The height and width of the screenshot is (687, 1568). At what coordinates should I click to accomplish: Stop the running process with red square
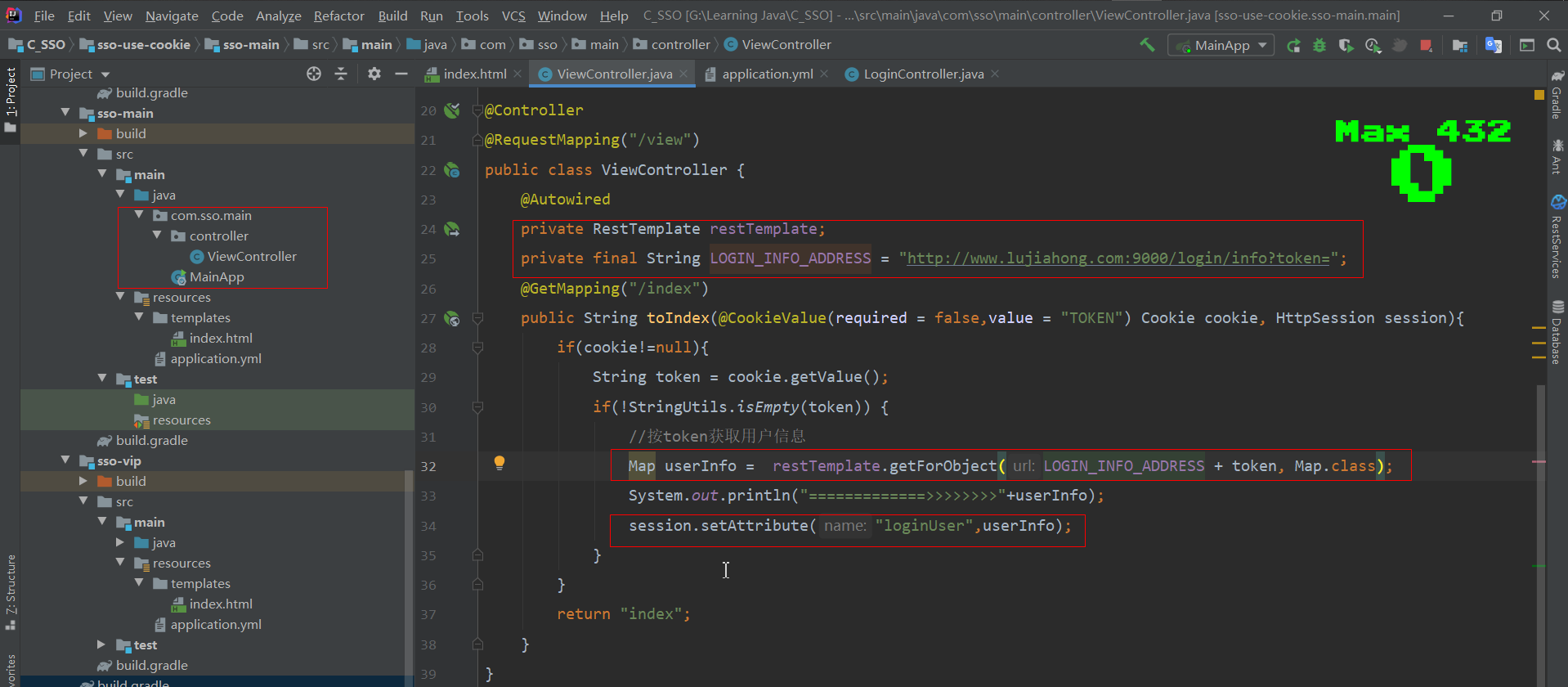[x=1426, y=46]
